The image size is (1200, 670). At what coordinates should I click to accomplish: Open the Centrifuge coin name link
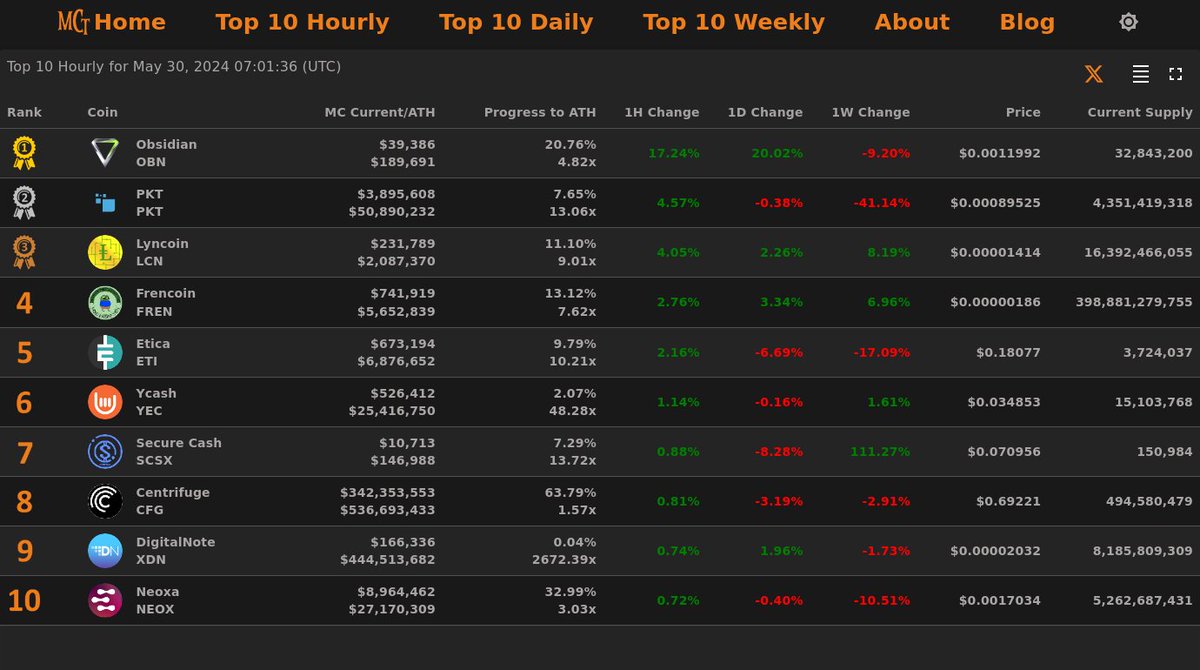(171, 493)
